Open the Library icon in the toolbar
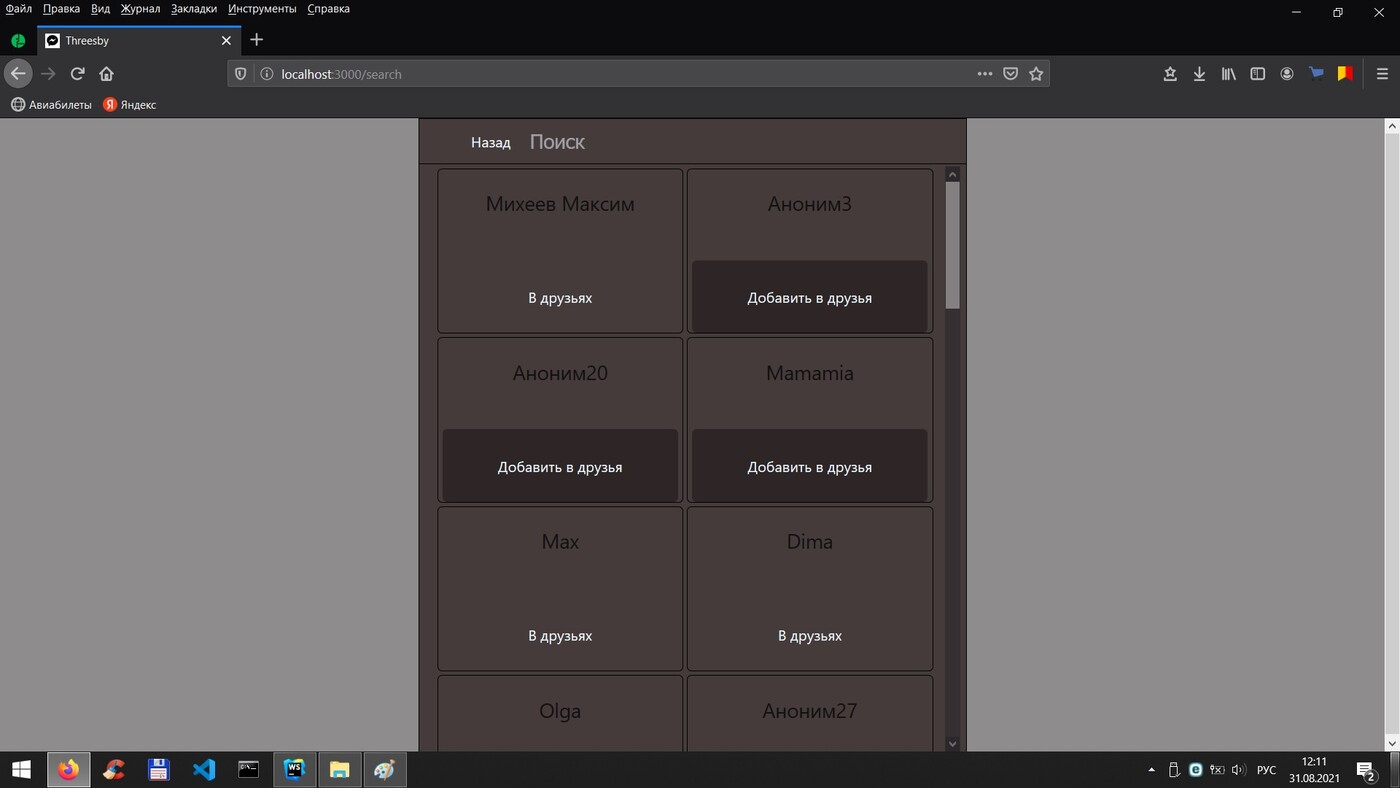This screenshot has width=1400, height=788. 1228,74
